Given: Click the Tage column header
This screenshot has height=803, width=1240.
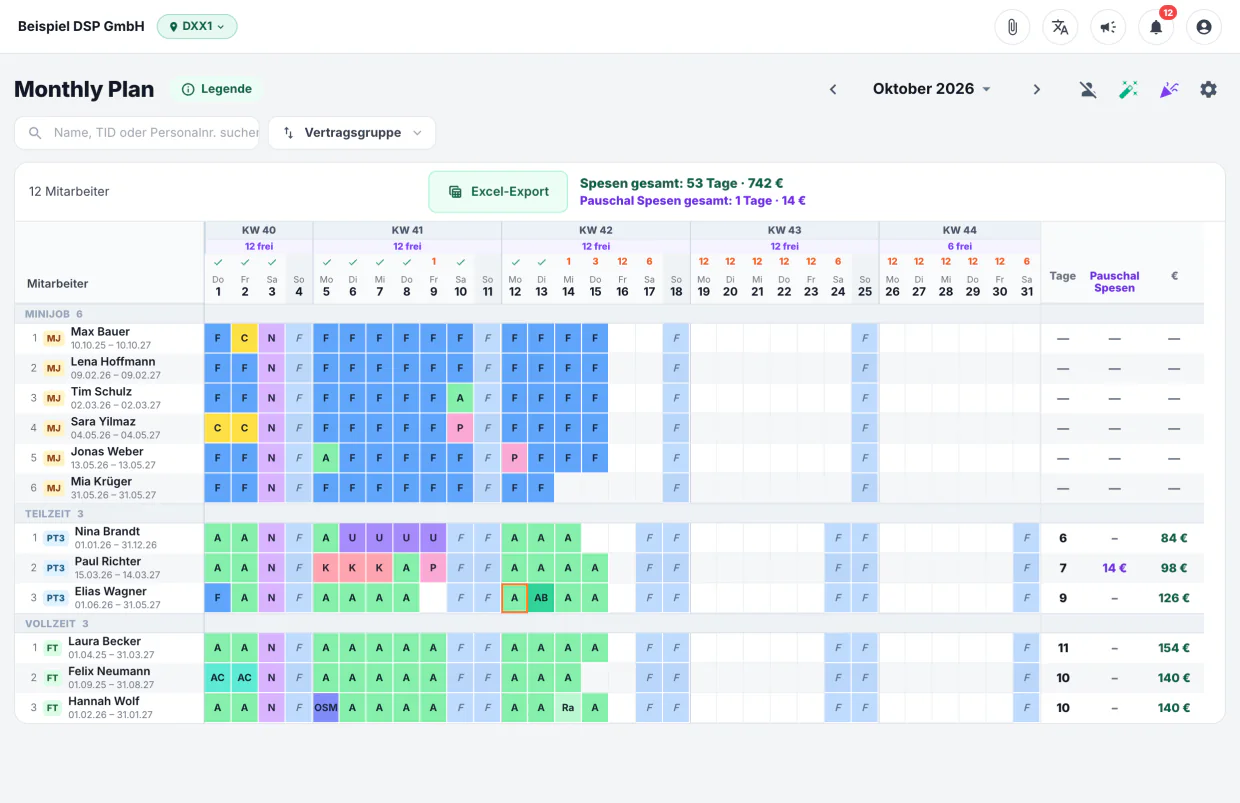Looking at the screenshot, I should point(1063,276).
